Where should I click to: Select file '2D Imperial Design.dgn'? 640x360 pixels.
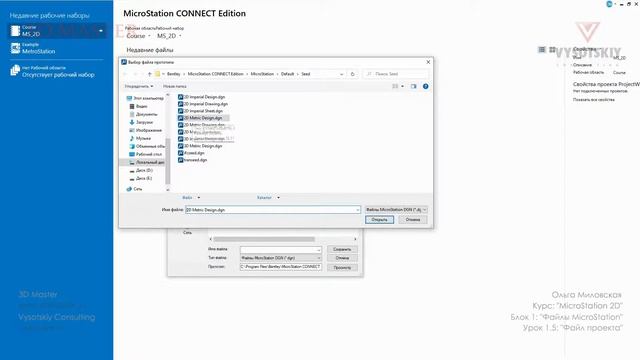(202, 97)
